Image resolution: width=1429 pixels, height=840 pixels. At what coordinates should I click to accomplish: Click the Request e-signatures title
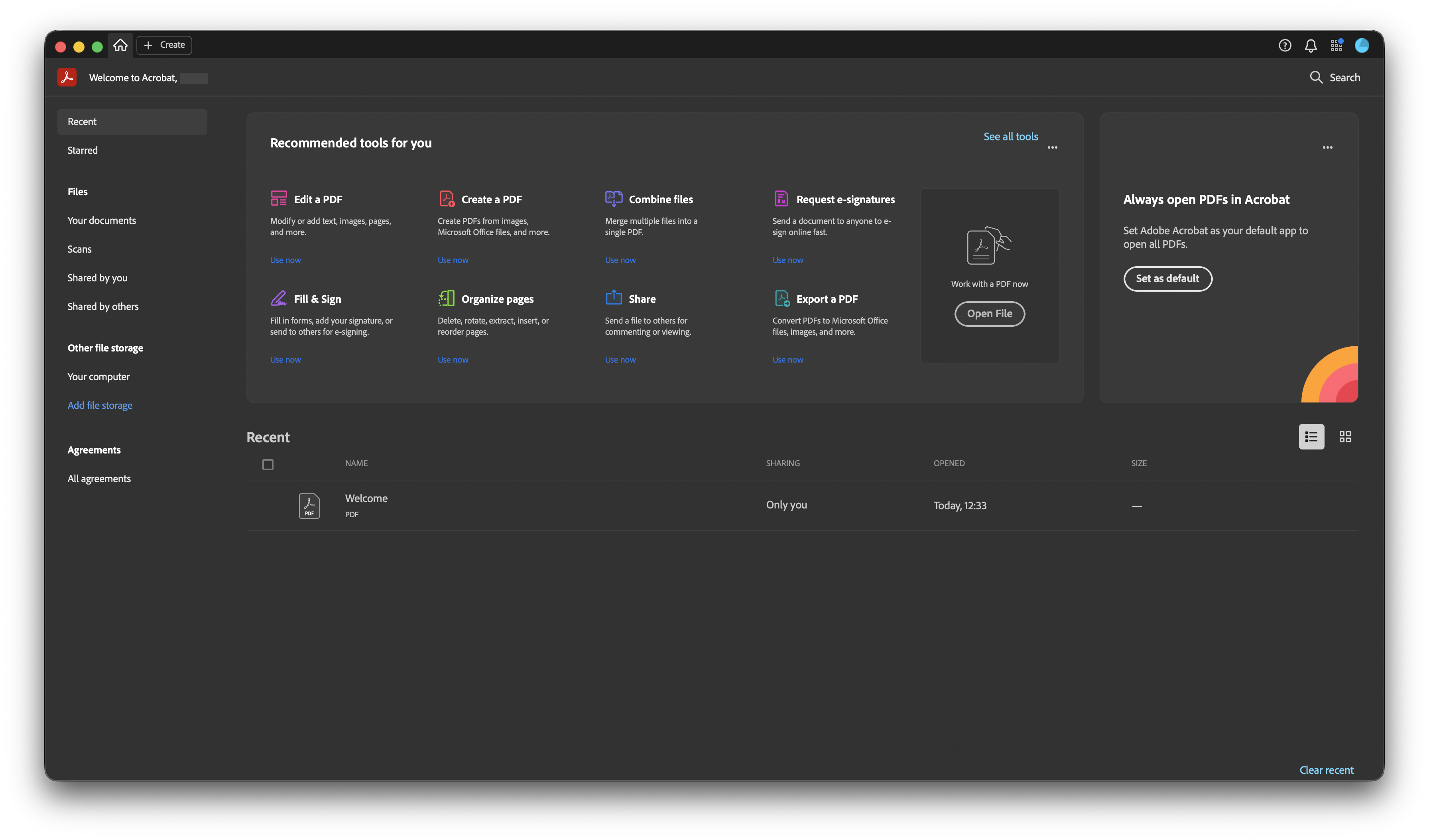click(846, 200)
